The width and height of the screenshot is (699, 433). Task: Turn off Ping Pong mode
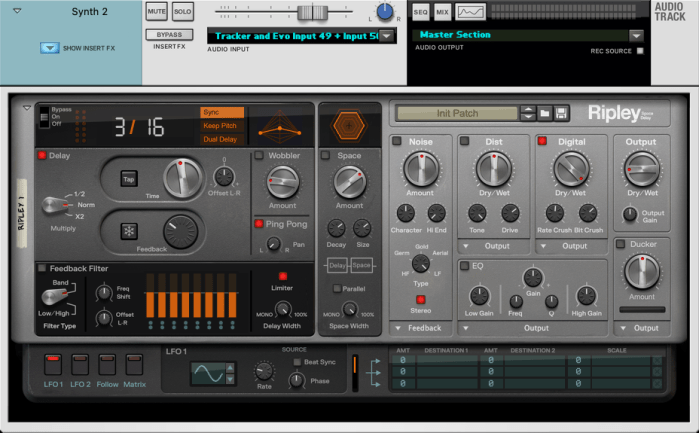coord(259,223)
